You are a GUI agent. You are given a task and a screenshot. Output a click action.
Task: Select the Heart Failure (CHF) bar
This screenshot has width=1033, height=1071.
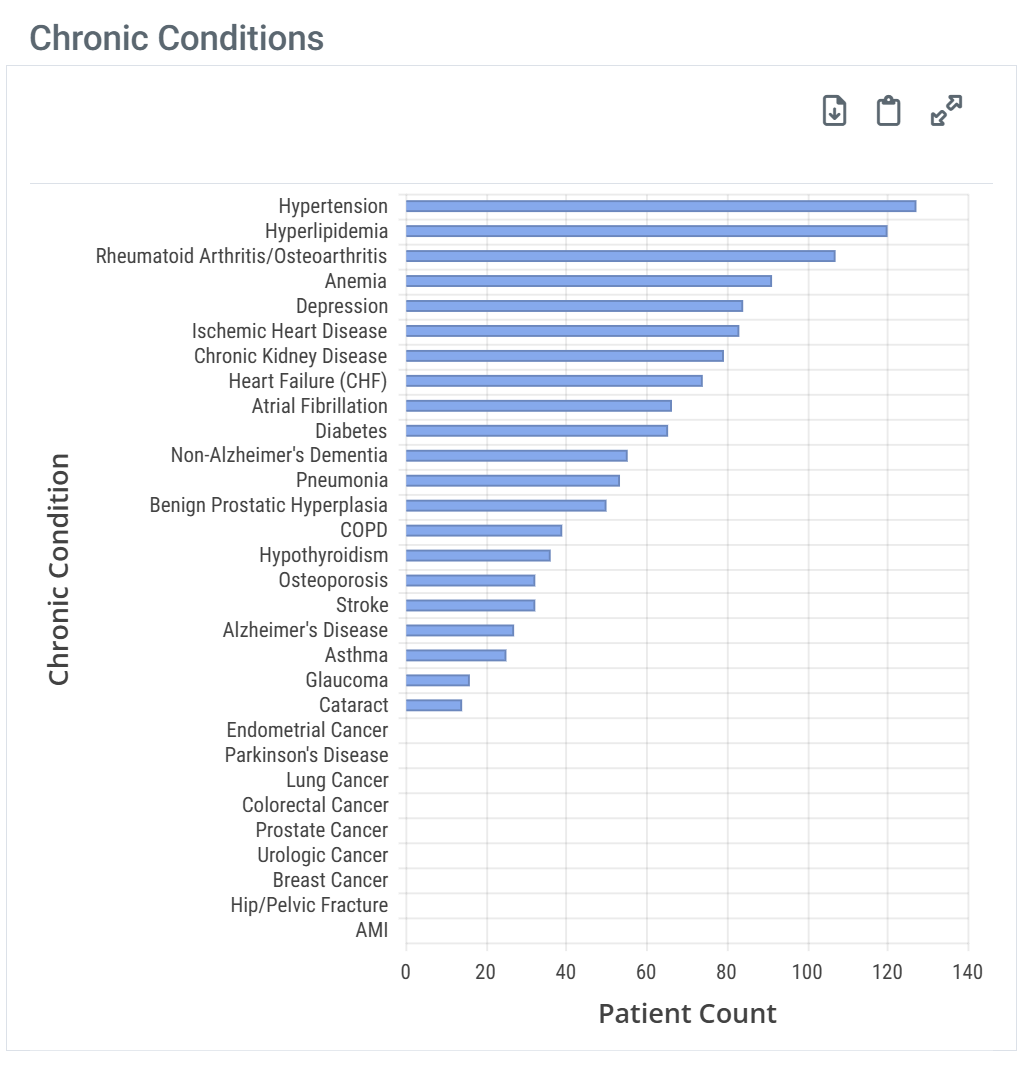click(554, 381)
